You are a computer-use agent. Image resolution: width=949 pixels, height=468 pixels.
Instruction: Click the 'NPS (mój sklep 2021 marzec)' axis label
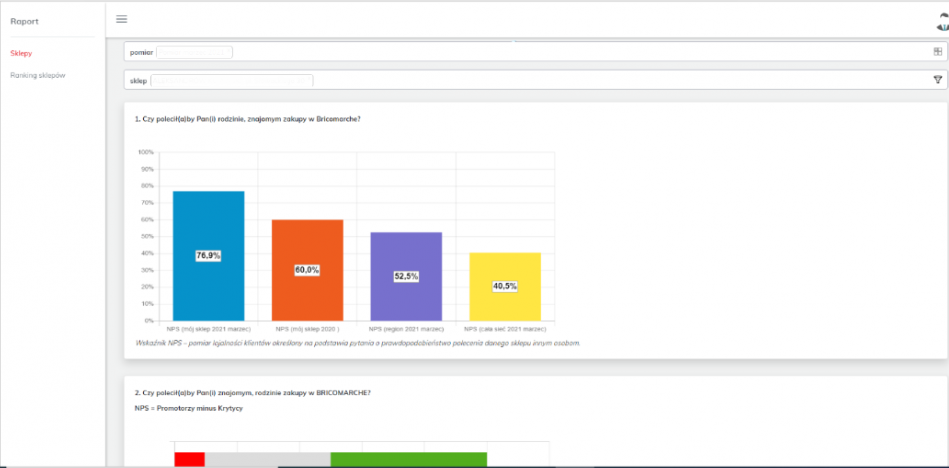208,328
